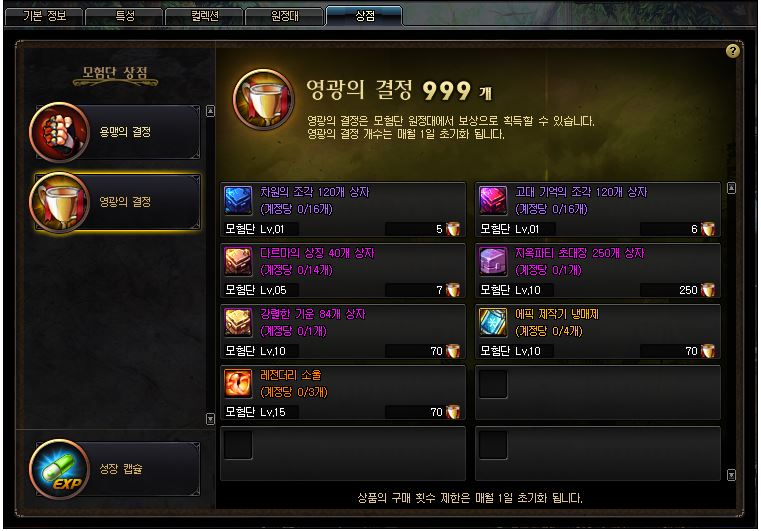Open the 용맹의 결정 shop category
This screenshot has width=761, height=531.
click(115, 132)
